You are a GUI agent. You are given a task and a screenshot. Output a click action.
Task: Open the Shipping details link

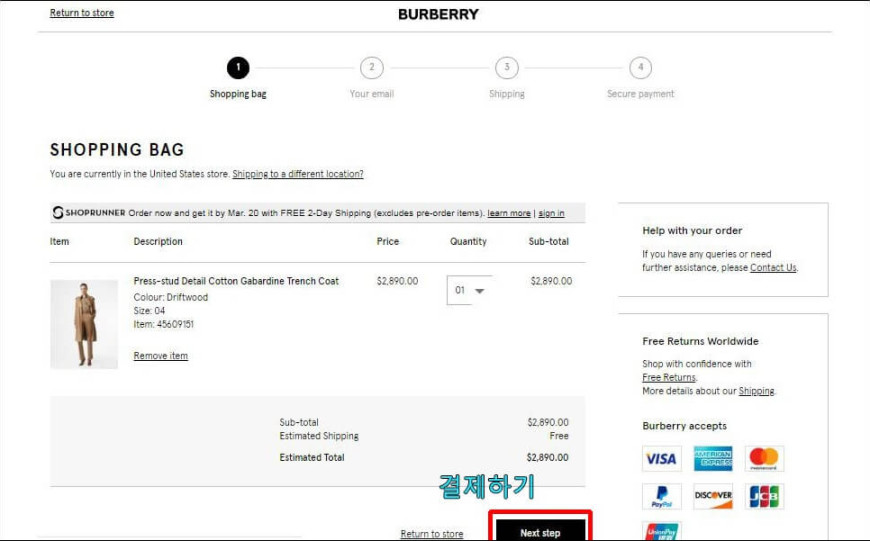click(756, 391)
